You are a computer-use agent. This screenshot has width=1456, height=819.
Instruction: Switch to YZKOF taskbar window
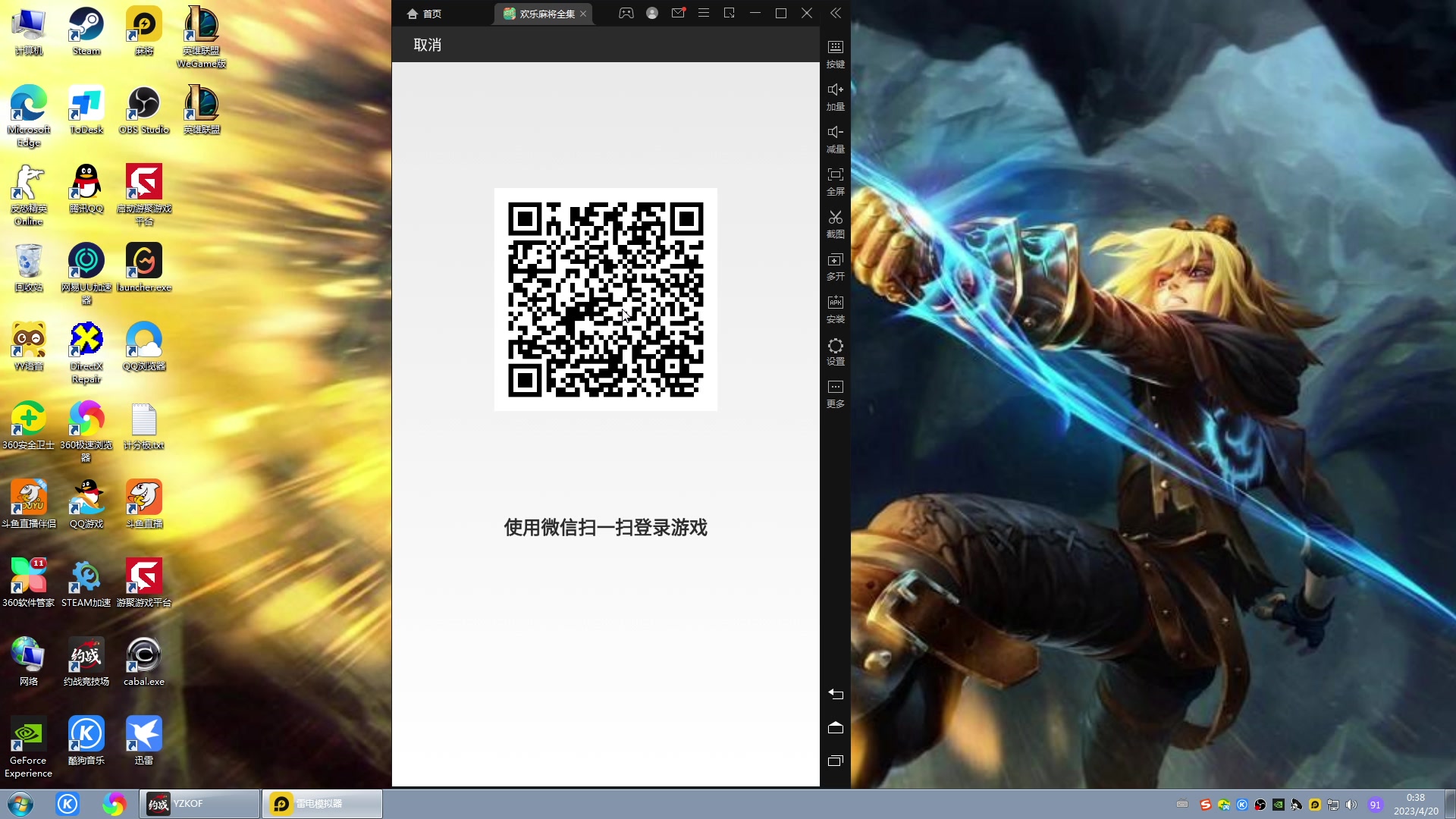tap(199, 804)
